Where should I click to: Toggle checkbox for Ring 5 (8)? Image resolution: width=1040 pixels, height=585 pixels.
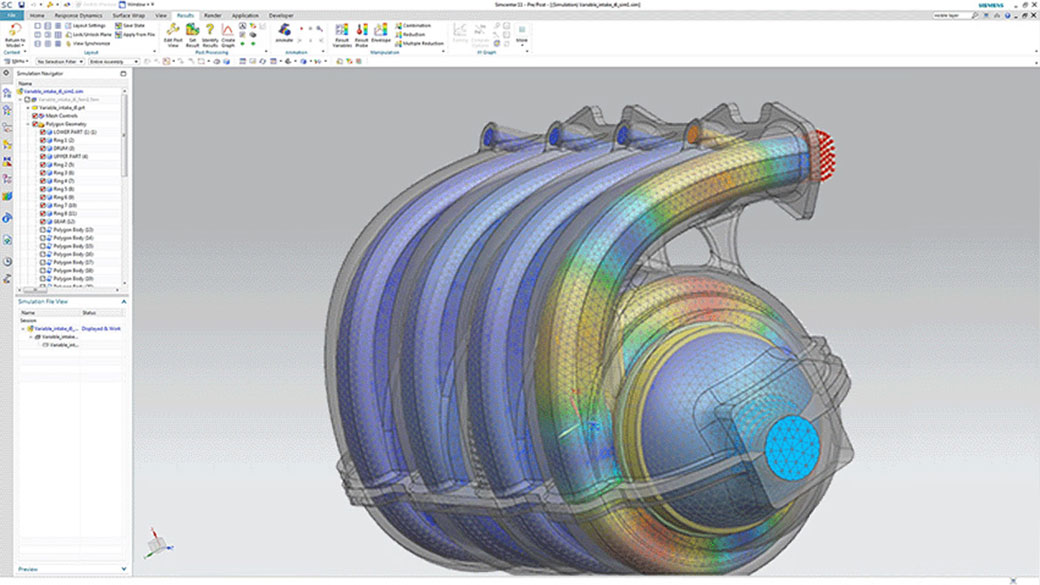(43, 189)
